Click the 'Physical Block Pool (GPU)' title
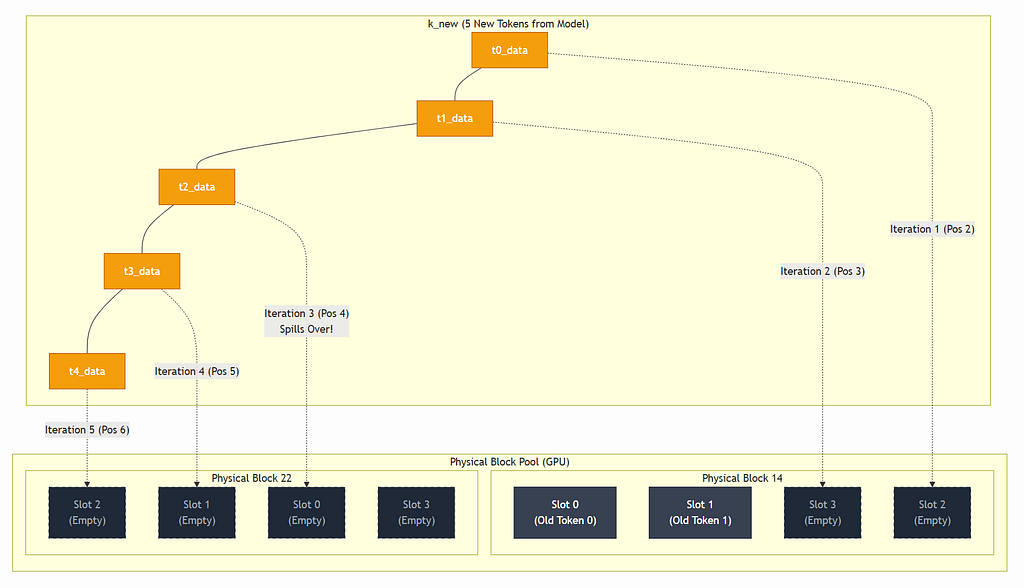Screen dimensions: 1024x588 (509, 462)
